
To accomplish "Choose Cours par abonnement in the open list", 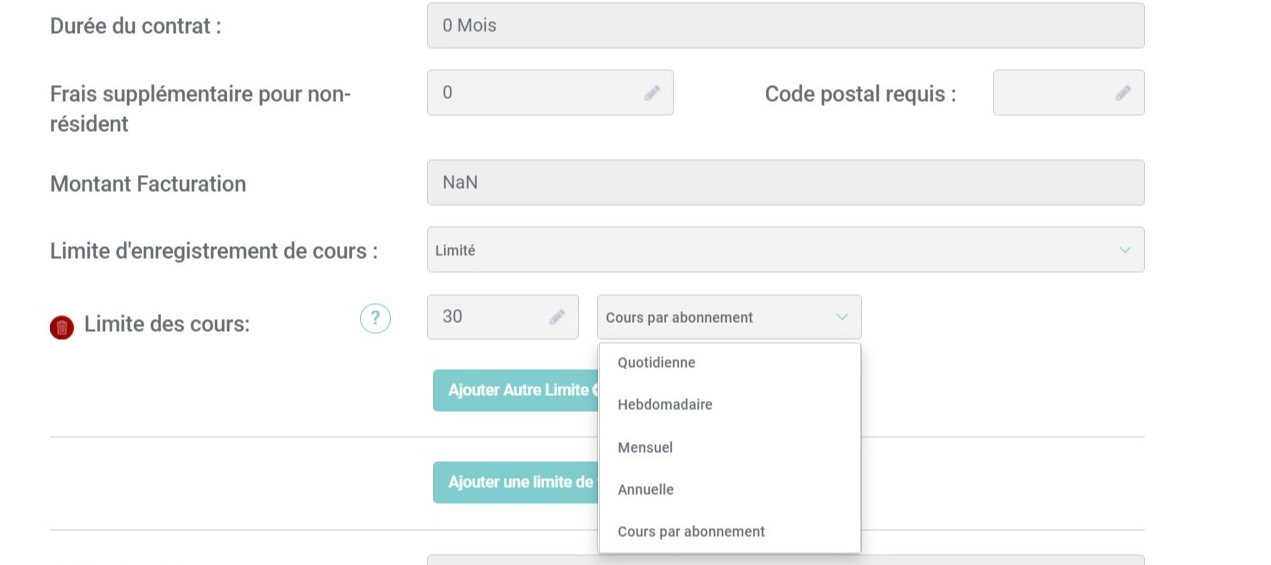I will tap(691, 532).
